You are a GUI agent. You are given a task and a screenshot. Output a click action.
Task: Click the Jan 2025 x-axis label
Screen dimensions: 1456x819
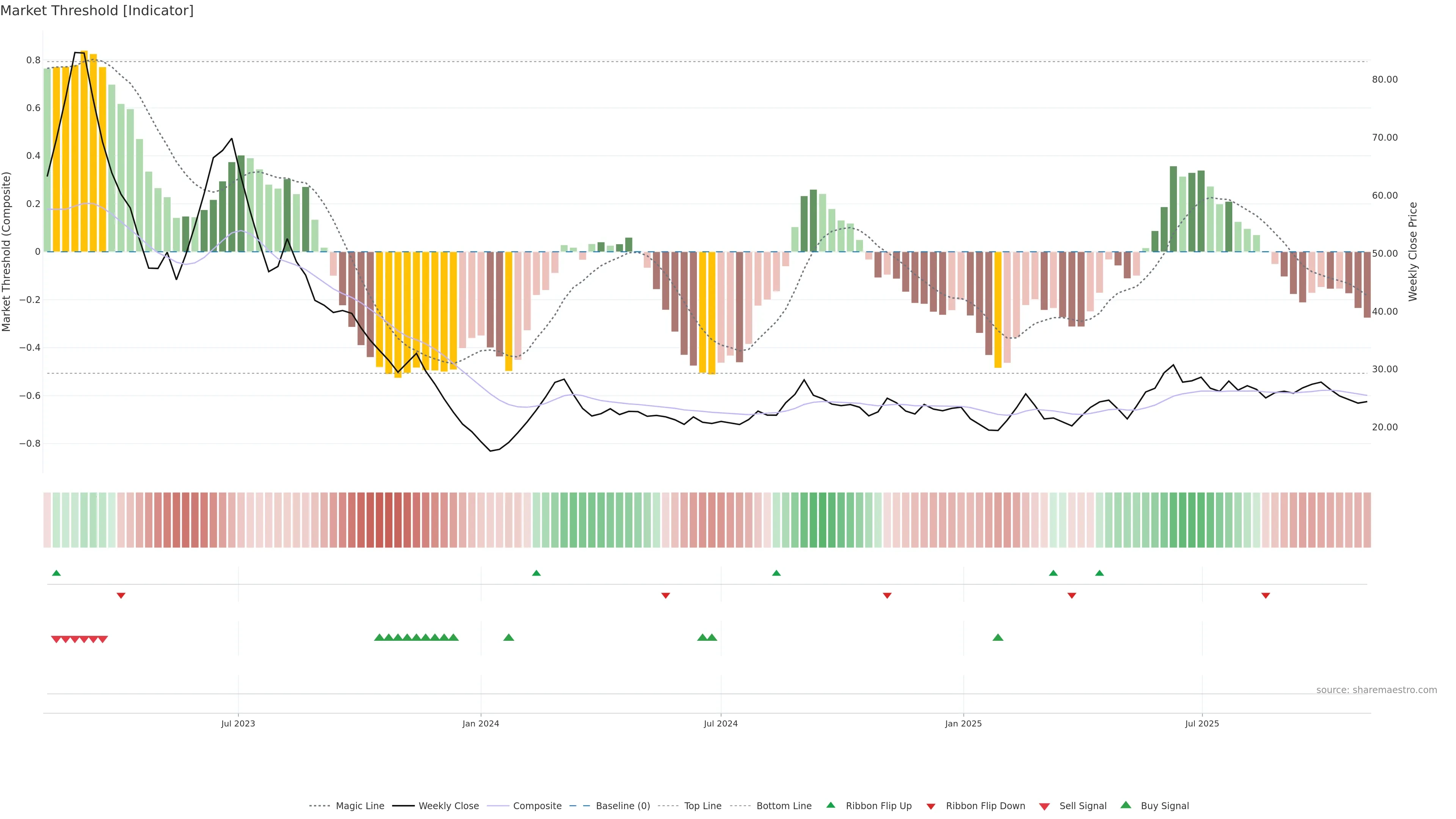pyautogui.click(x=963, y=723)
